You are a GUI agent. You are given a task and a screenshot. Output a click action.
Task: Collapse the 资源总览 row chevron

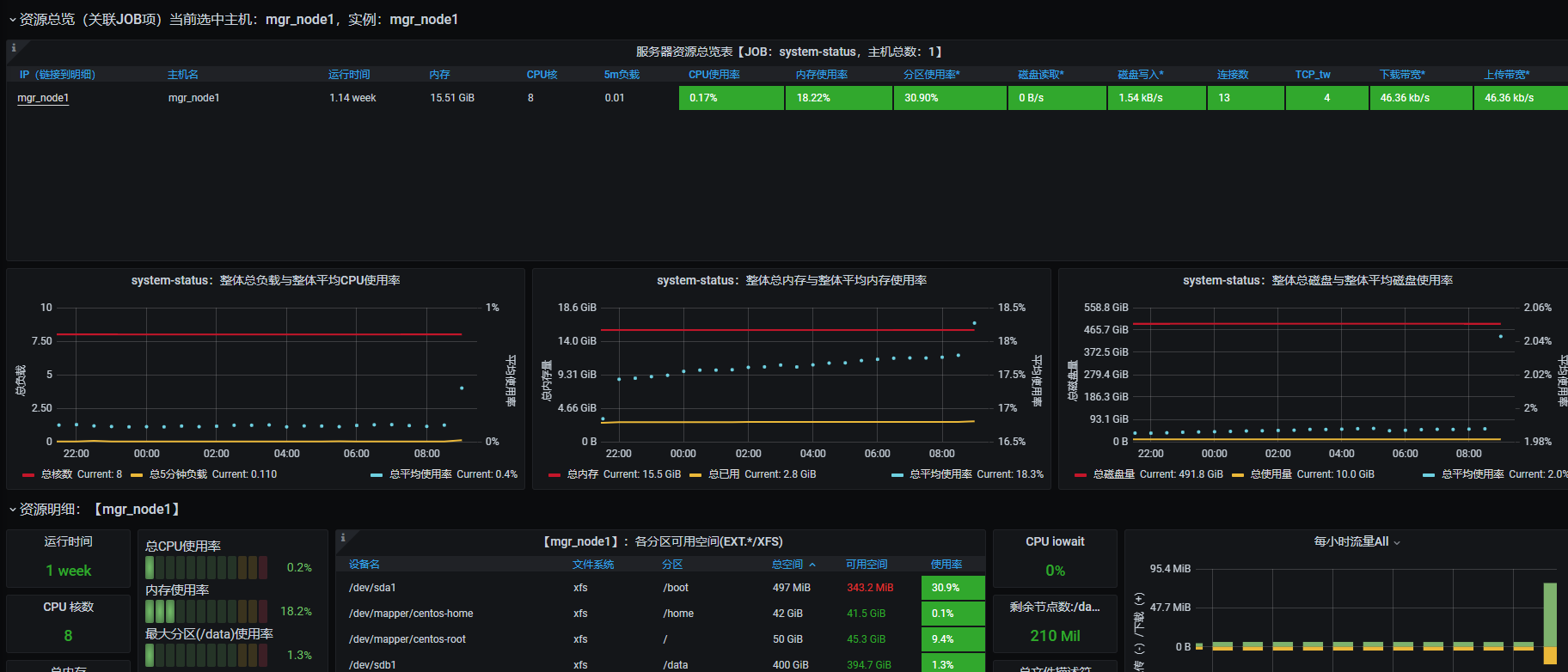(x=12, y=20)
